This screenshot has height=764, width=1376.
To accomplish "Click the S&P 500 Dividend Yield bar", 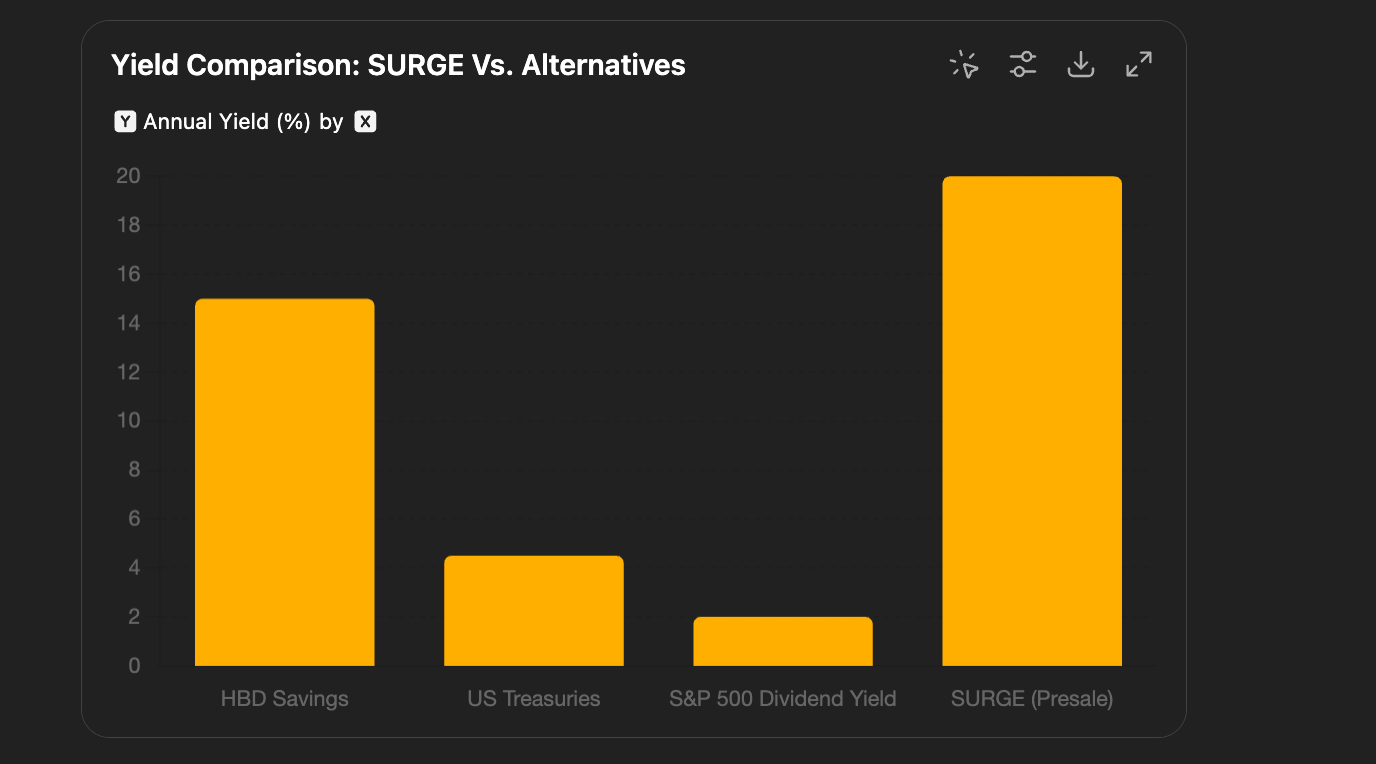I will [782, 641].
